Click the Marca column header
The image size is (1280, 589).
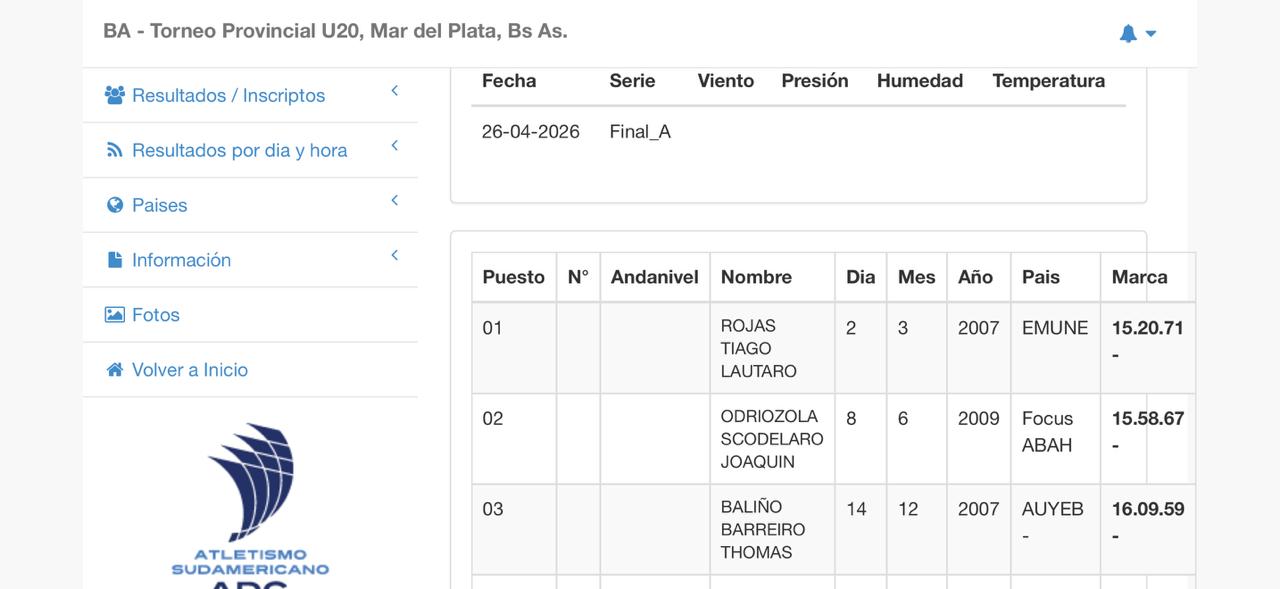(x=1139, y=277)
